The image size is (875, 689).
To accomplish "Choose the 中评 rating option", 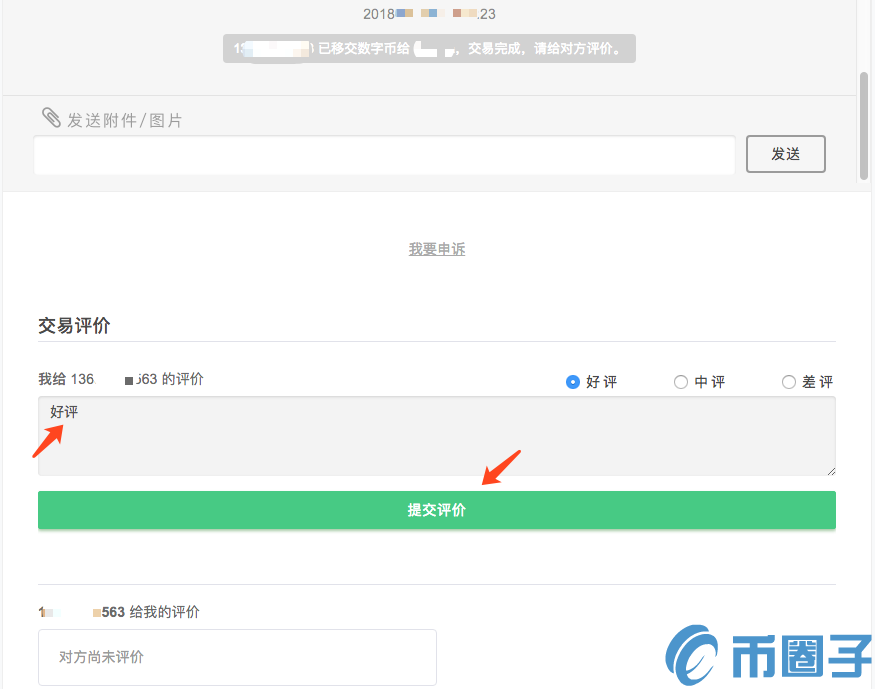I will (x=681, y=381).
